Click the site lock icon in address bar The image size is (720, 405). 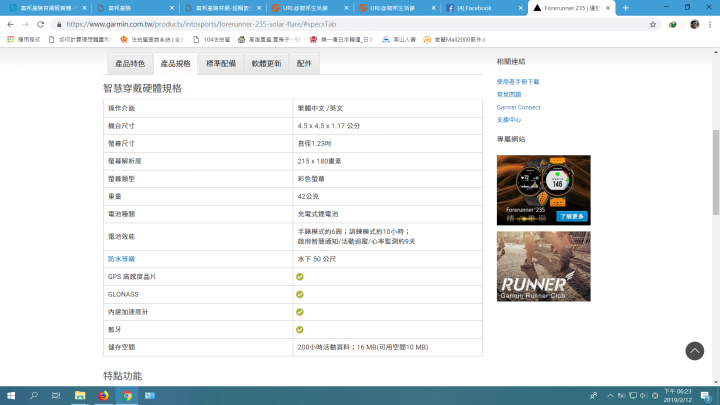point(59,24)
